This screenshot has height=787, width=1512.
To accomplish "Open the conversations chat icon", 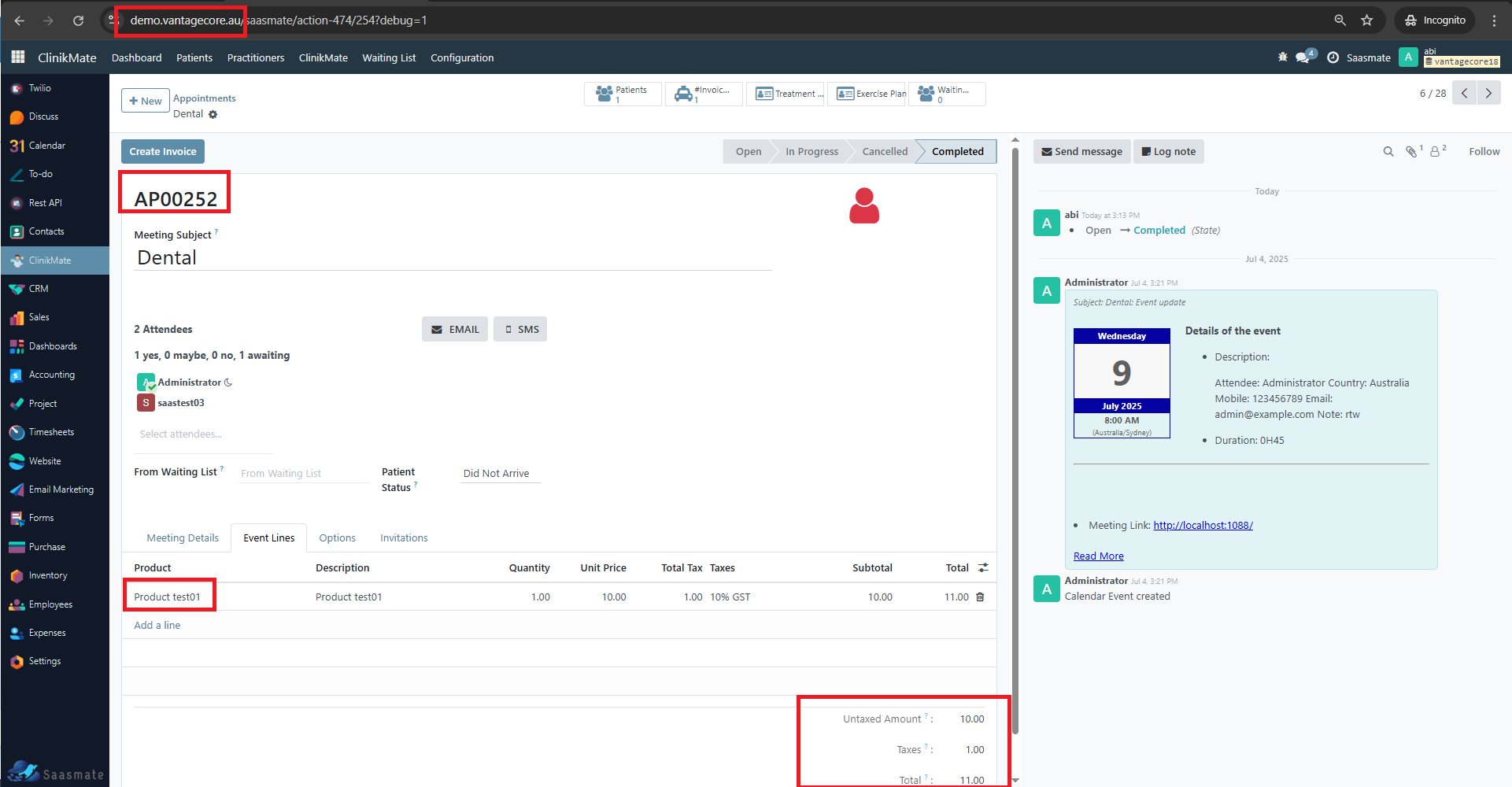I will point(1303,57).
